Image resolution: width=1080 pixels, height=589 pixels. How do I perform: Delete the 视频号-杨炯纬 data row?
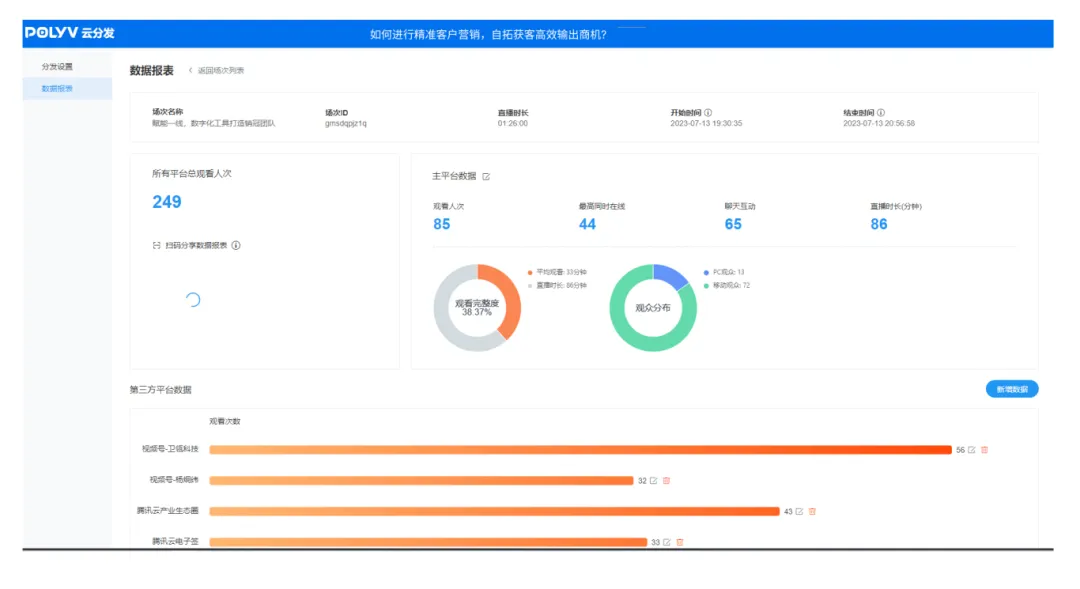coord(667,481)
